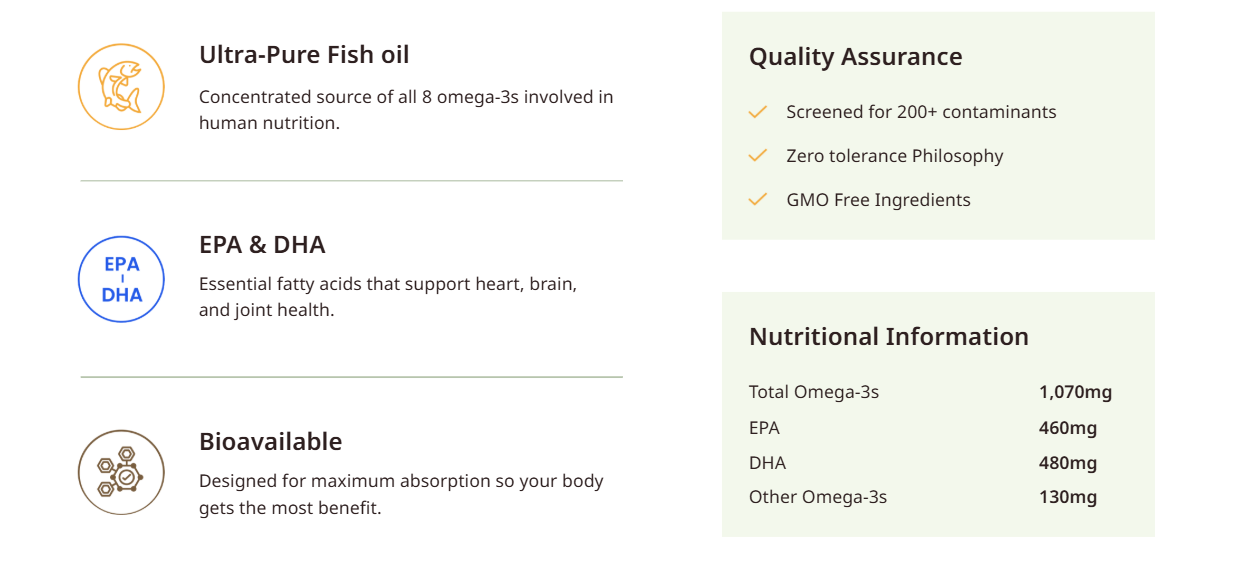Click the orange fish icon
This screenshot has height=580, width=1248.
[121, 87]
